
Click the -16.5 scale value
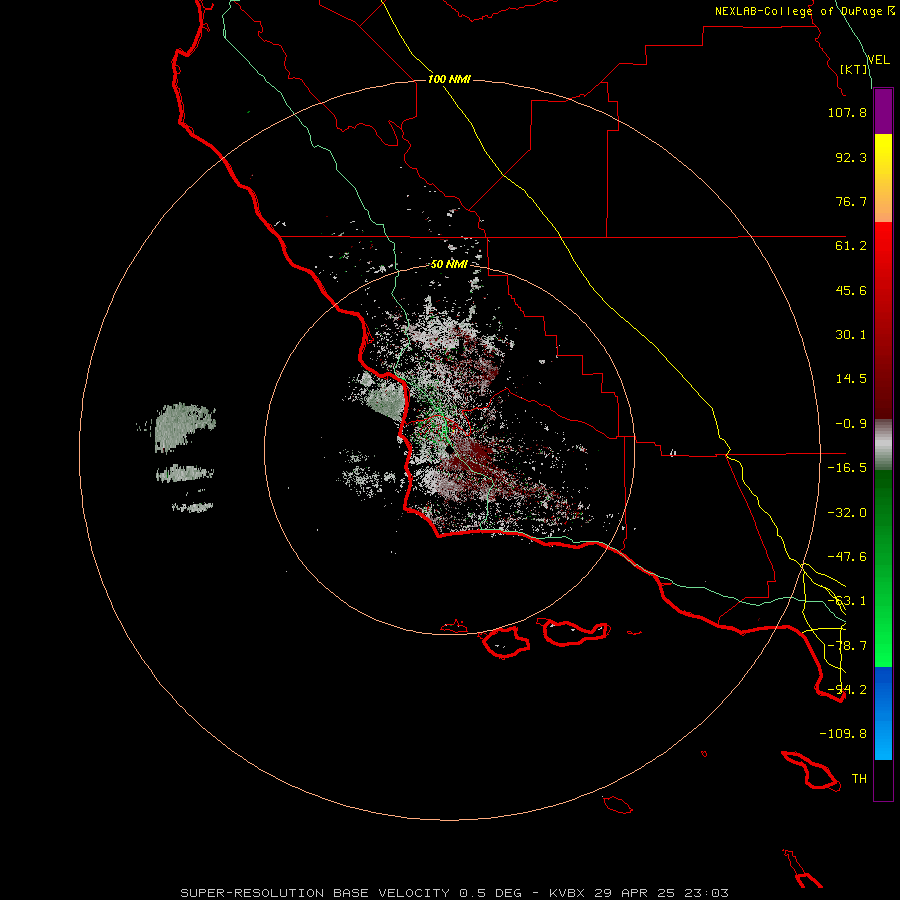coord(847,468)
